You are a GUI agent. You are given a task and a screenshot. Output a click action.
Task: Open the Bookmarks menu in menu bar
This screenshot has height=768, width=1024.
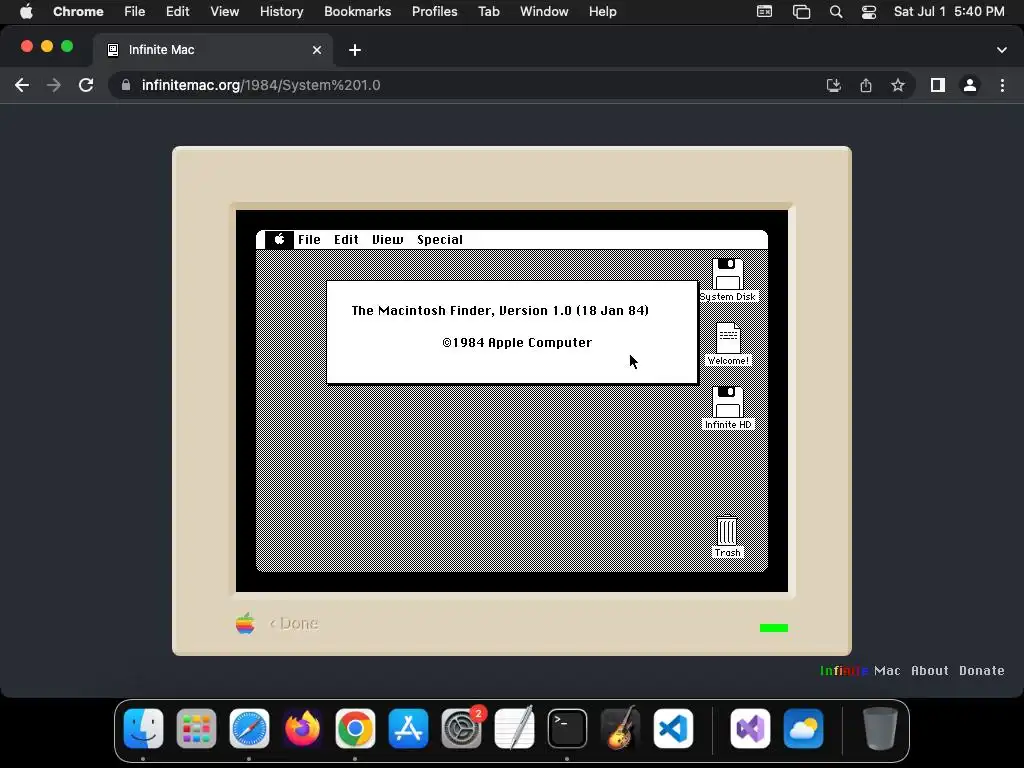(x=358, y=12)
